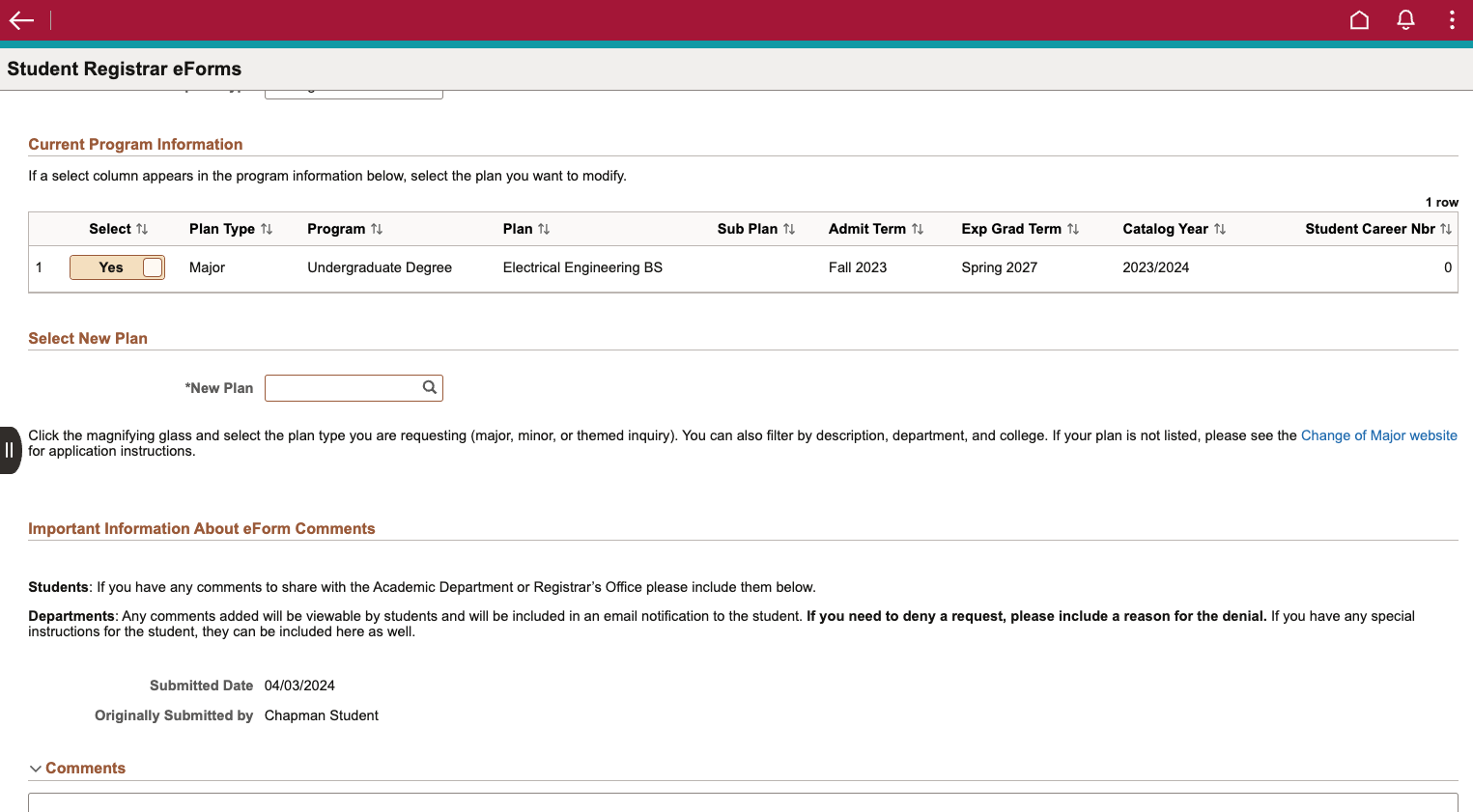Open the three-dot actions menu

coord(1452,20)
